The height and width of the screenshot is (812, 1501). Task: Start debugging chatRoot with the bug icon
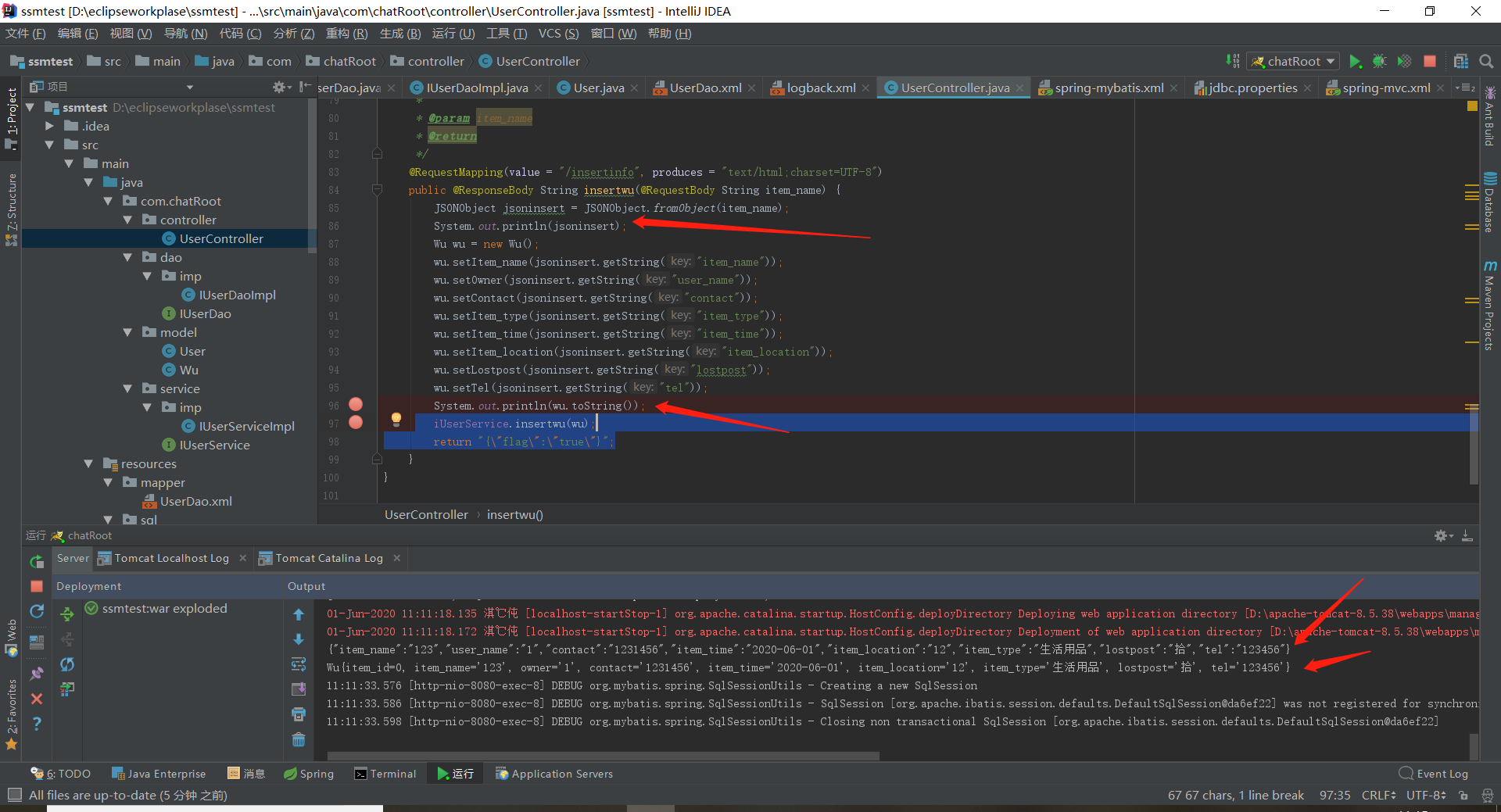(1380, 61)
